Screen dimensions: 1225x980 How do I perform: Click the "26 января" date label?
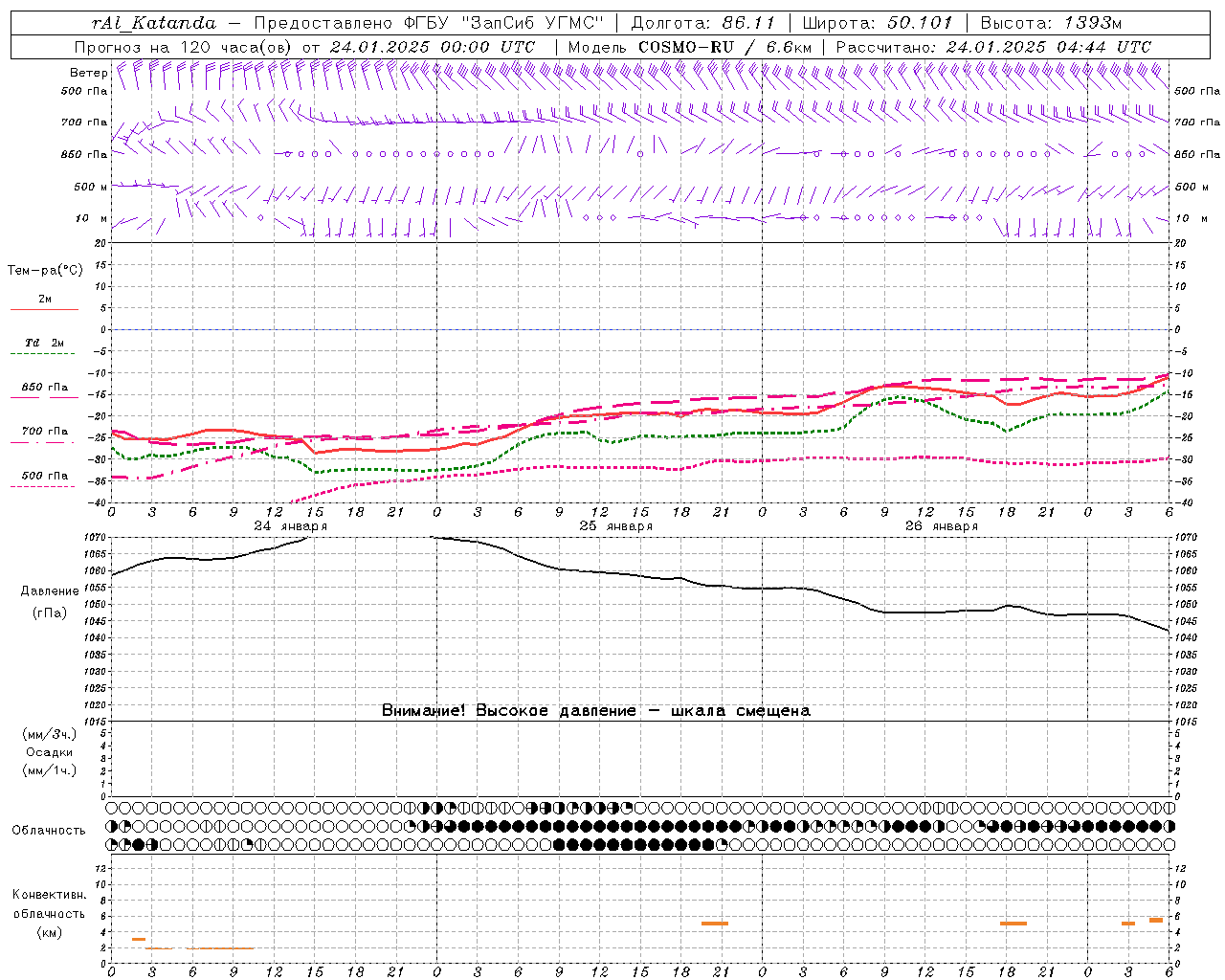[941, 526]
